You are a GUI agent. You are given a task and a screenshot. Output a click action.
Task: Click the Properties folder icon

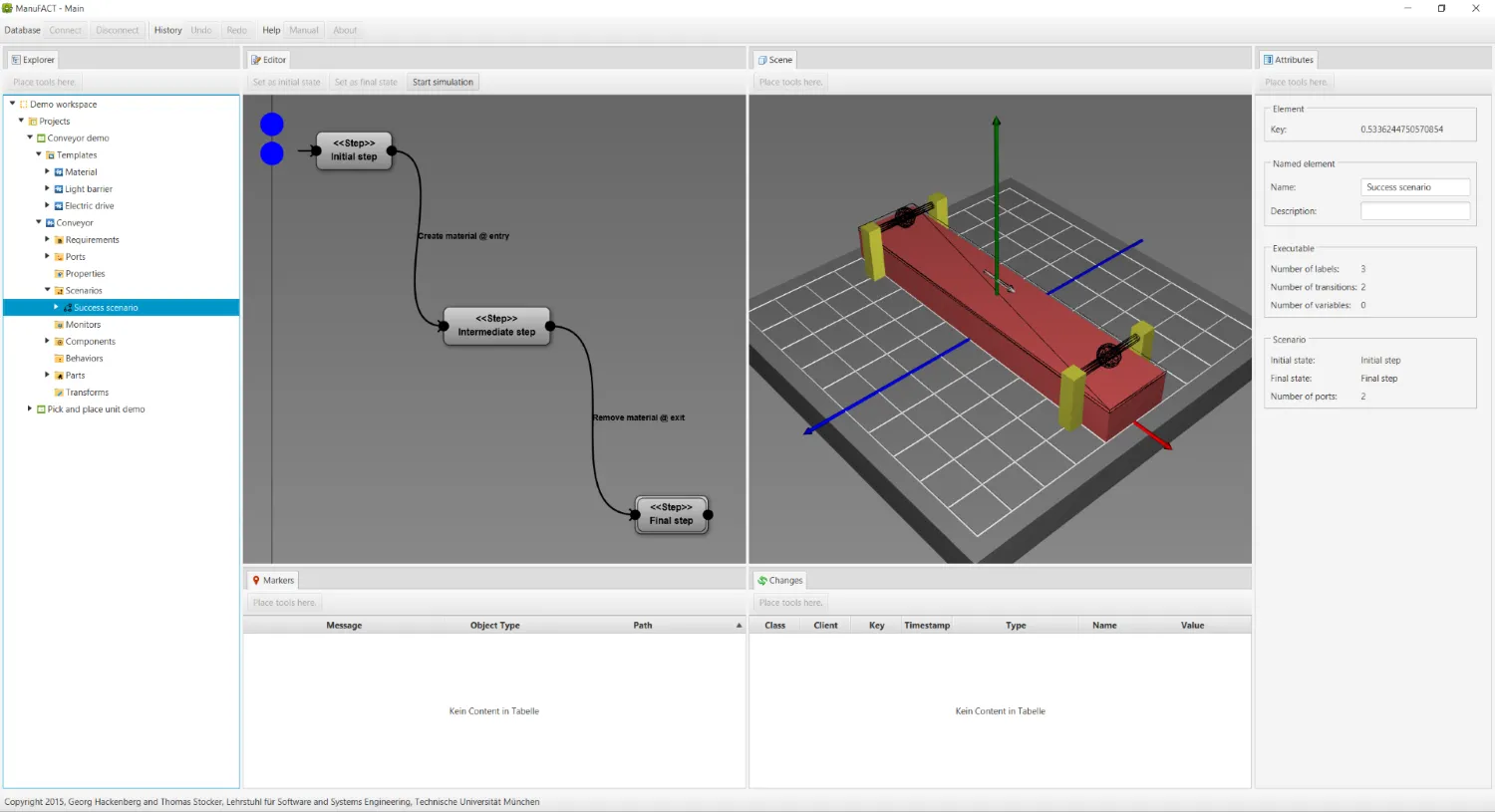coord(59,274)
